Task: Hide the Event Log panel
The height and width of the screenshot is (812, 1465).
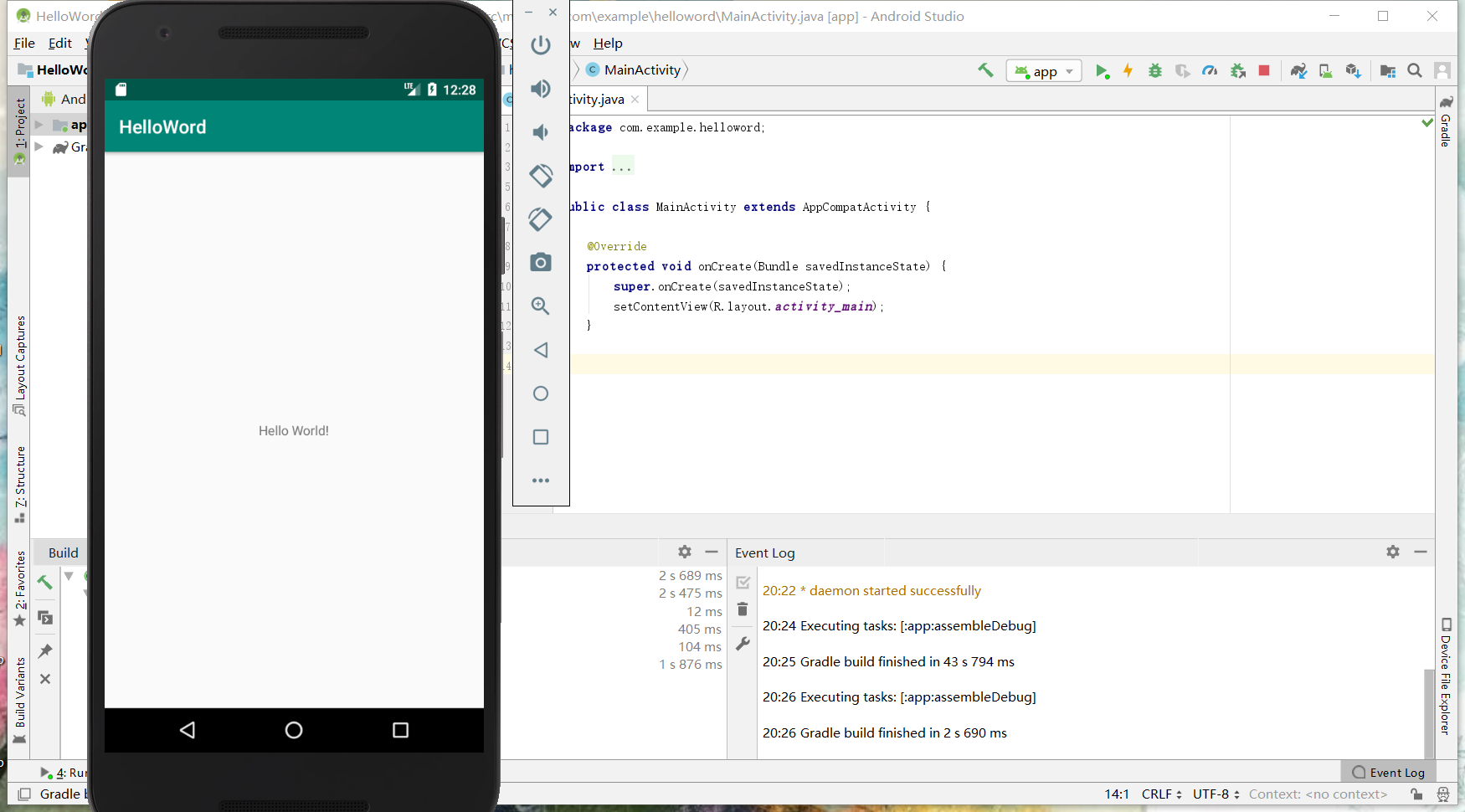Action: (x=1421, y=552)
